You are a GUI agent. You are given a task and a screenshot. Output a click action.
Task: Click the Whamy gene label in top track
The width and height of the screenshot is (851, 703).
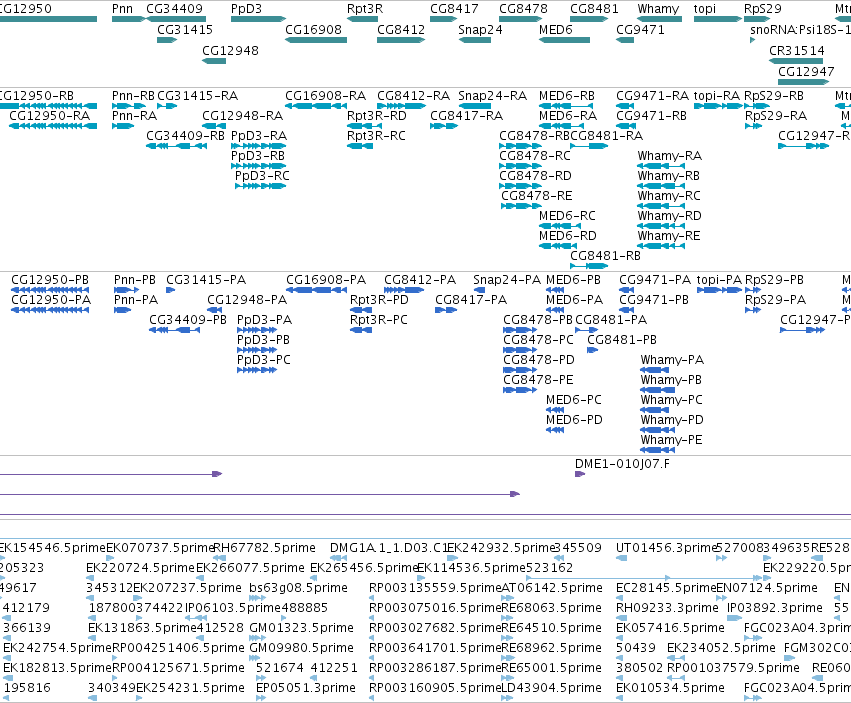tap(658, 9)
